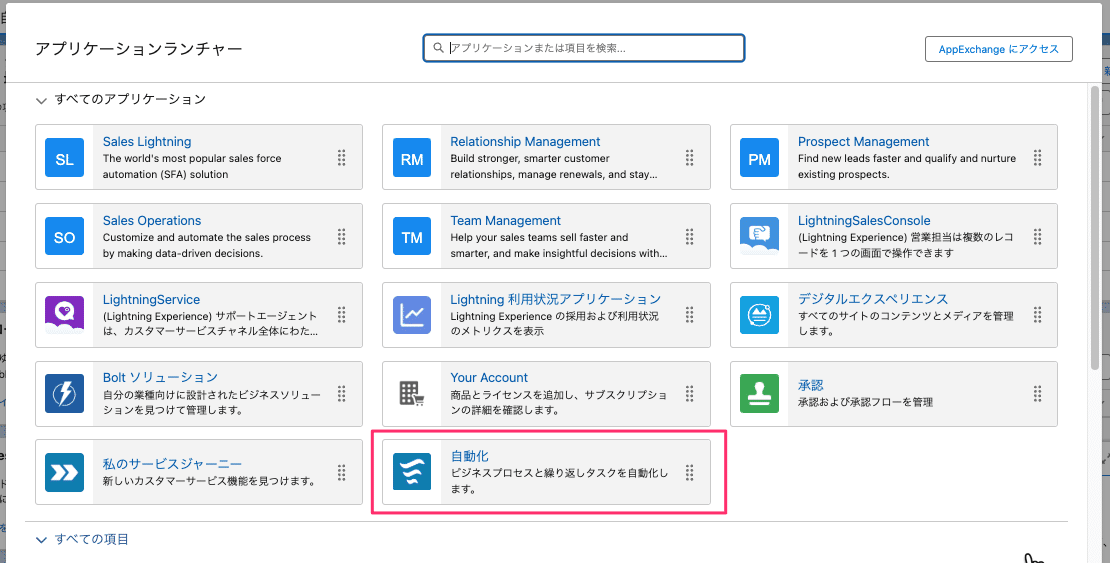Viewport: 1110px width, 563px height.
Task: Open the 私のサービスジャーニー link
Action: pyautogui.click(x=172, y=464)
